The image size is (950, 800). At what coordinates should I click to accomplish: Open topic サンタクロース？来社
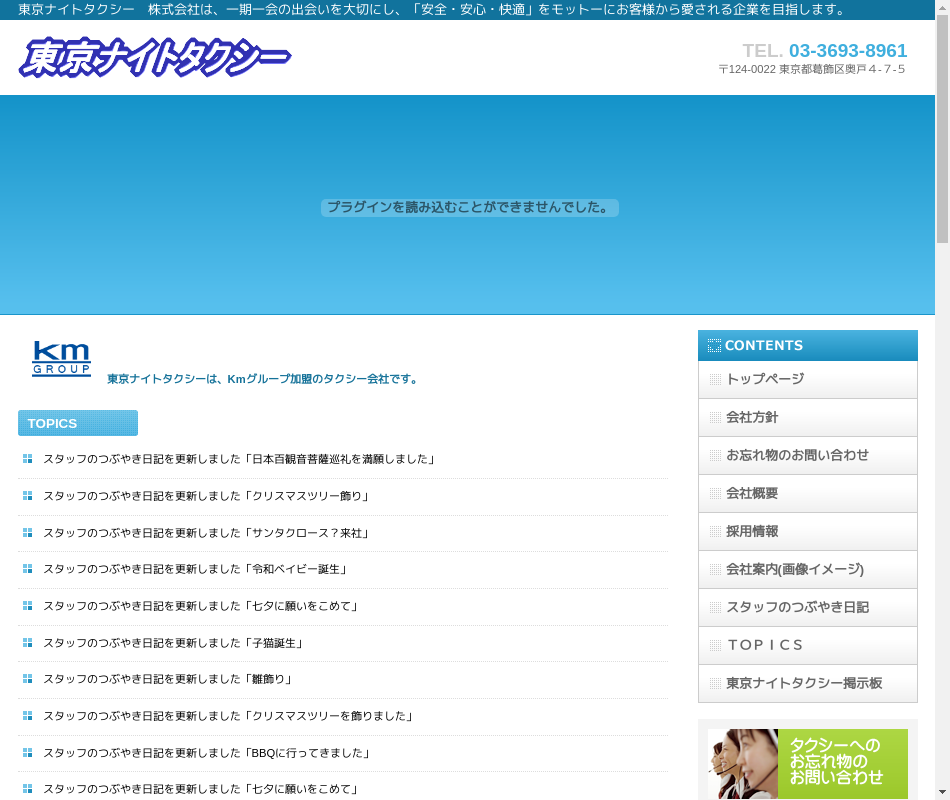point(206,533)
